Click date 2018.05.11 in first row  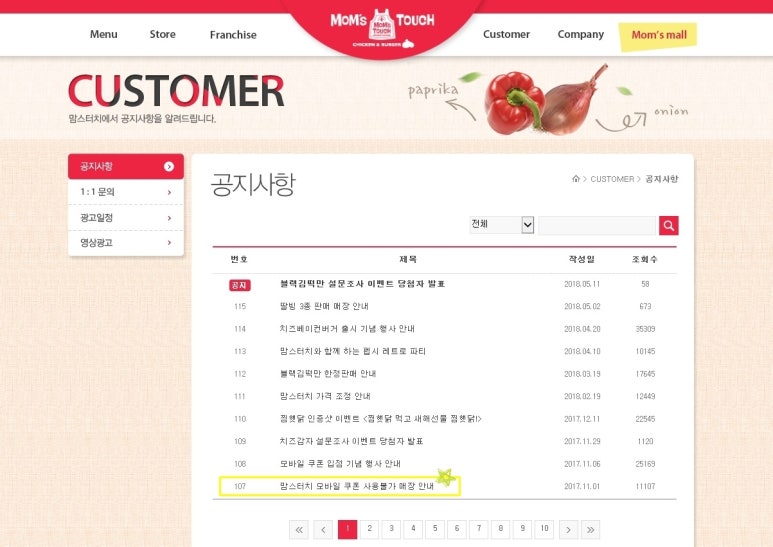(x=582, y=284)
